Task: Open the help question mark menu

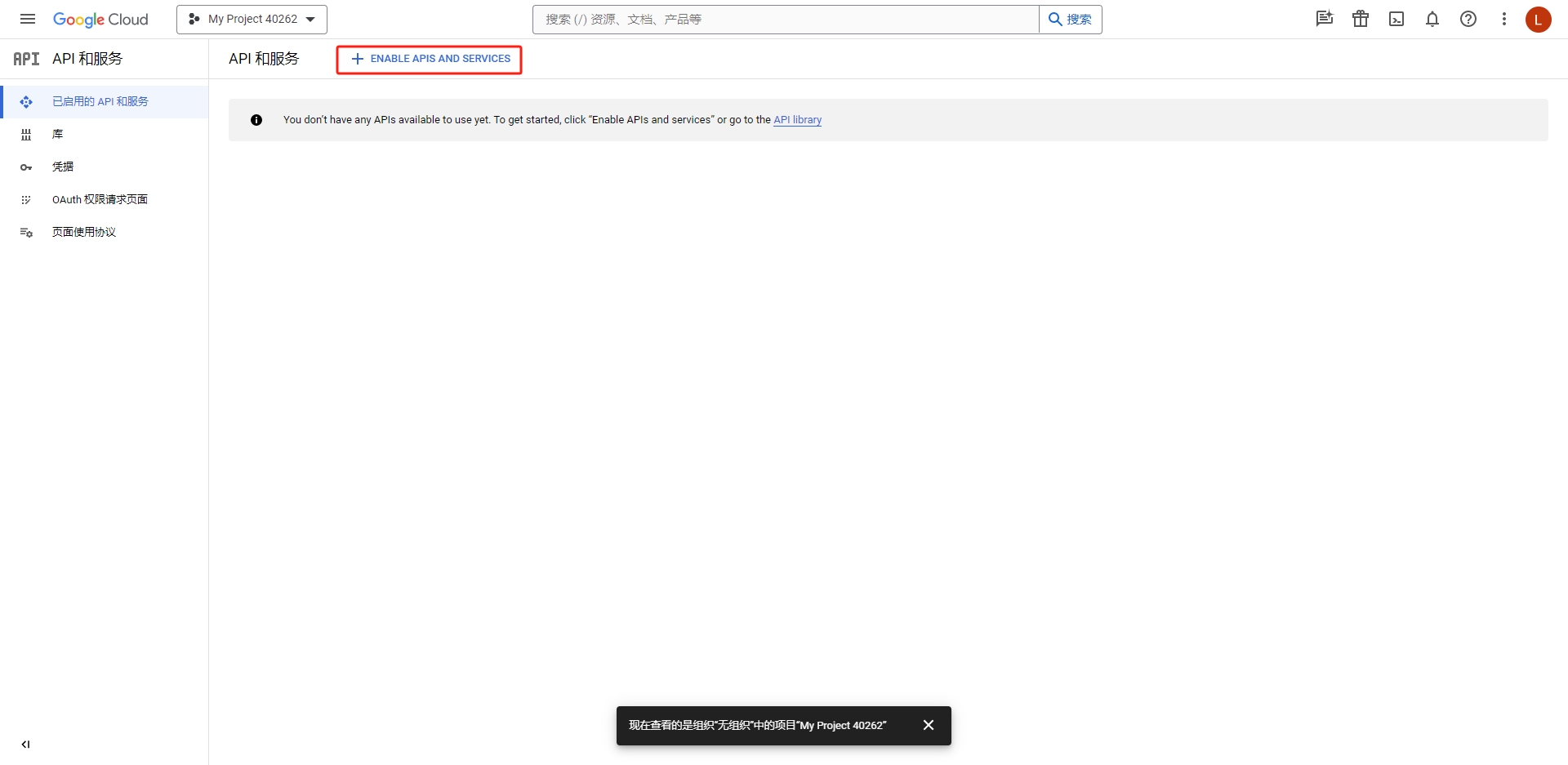Action: click(1468, 19)
